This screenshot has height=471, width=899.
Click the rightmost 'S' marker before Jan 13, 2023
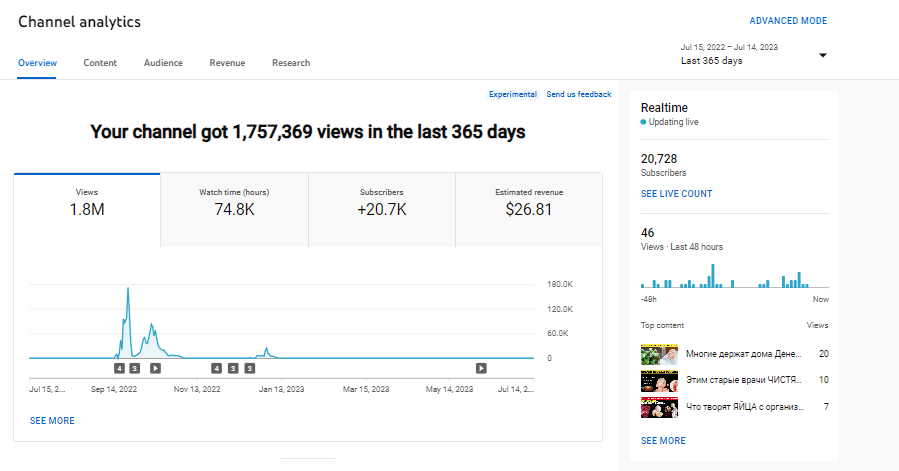point(249,368)
